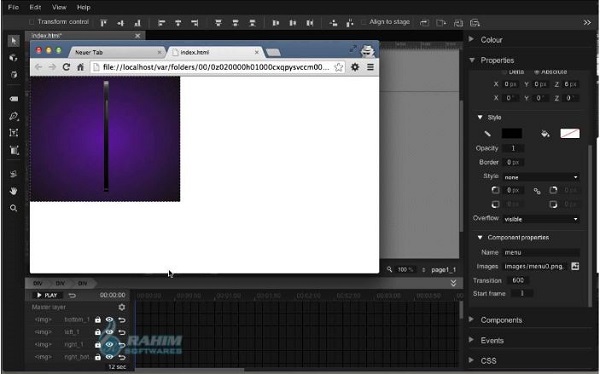Select the Shape tool

14,150
